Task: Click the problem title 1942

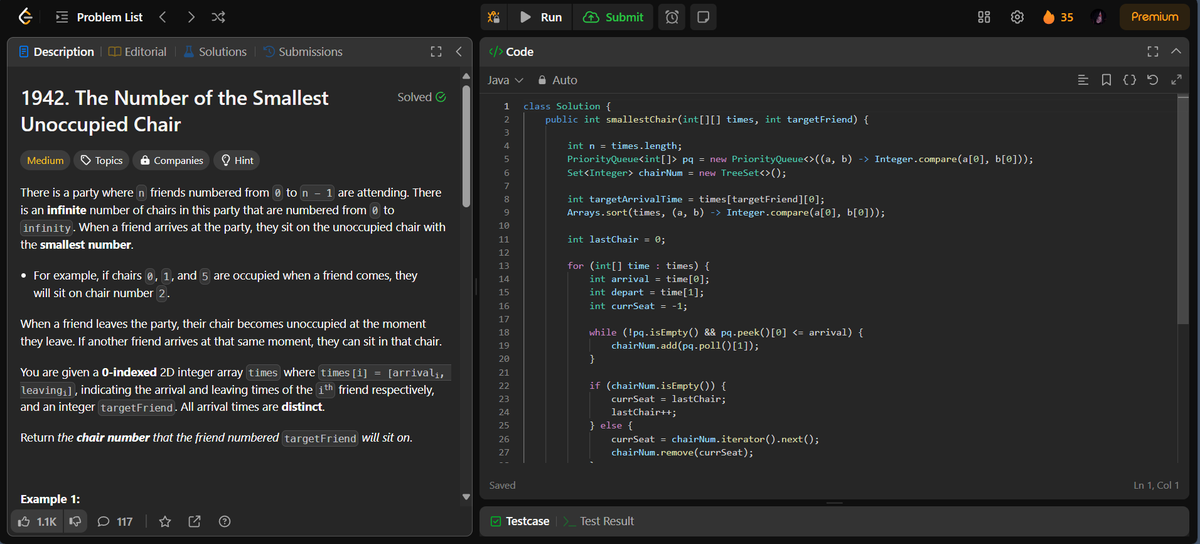Action: click(175, 111)
